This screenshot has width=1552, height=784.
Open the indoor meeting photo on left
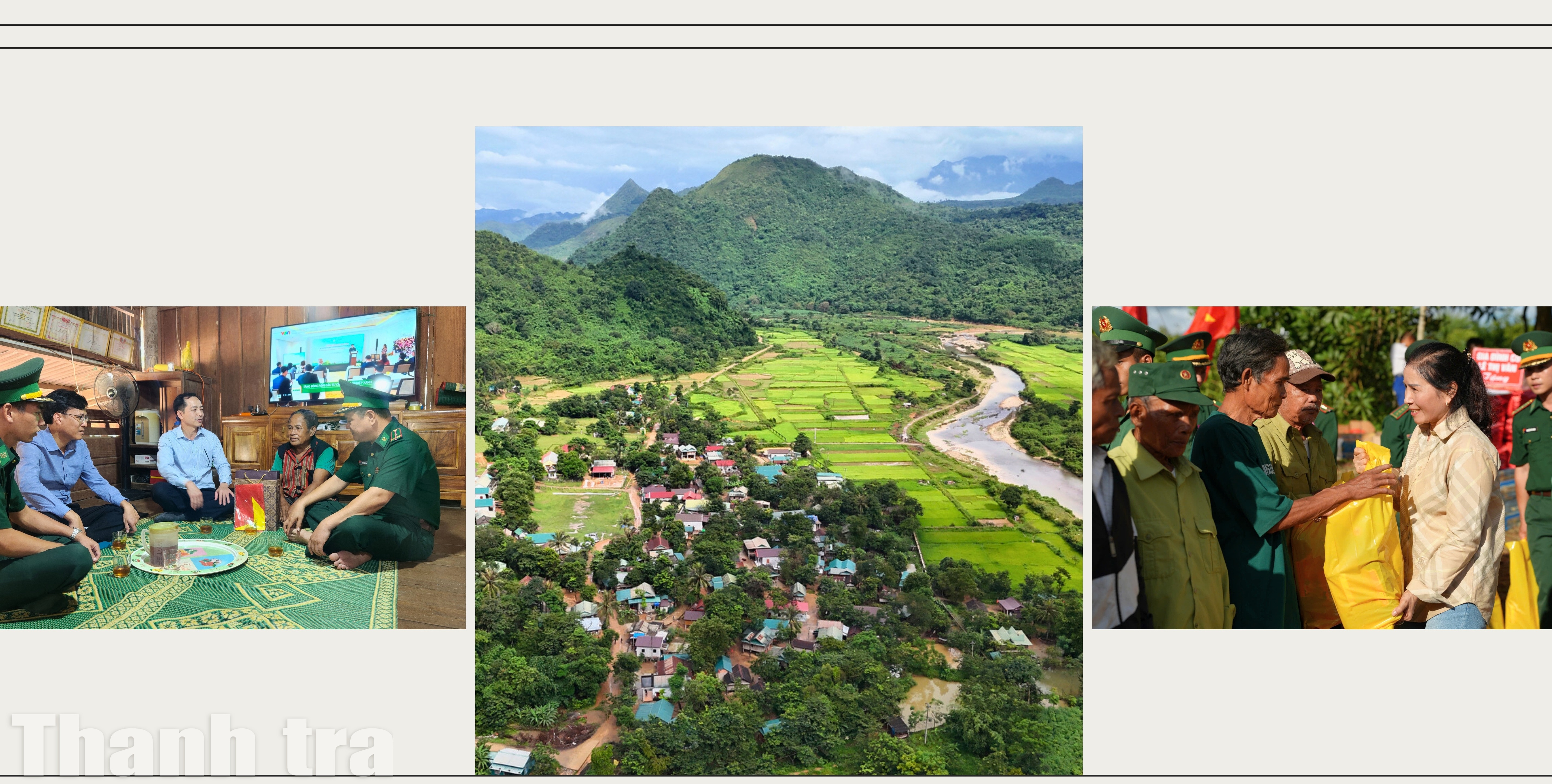[x=233, y=468]
